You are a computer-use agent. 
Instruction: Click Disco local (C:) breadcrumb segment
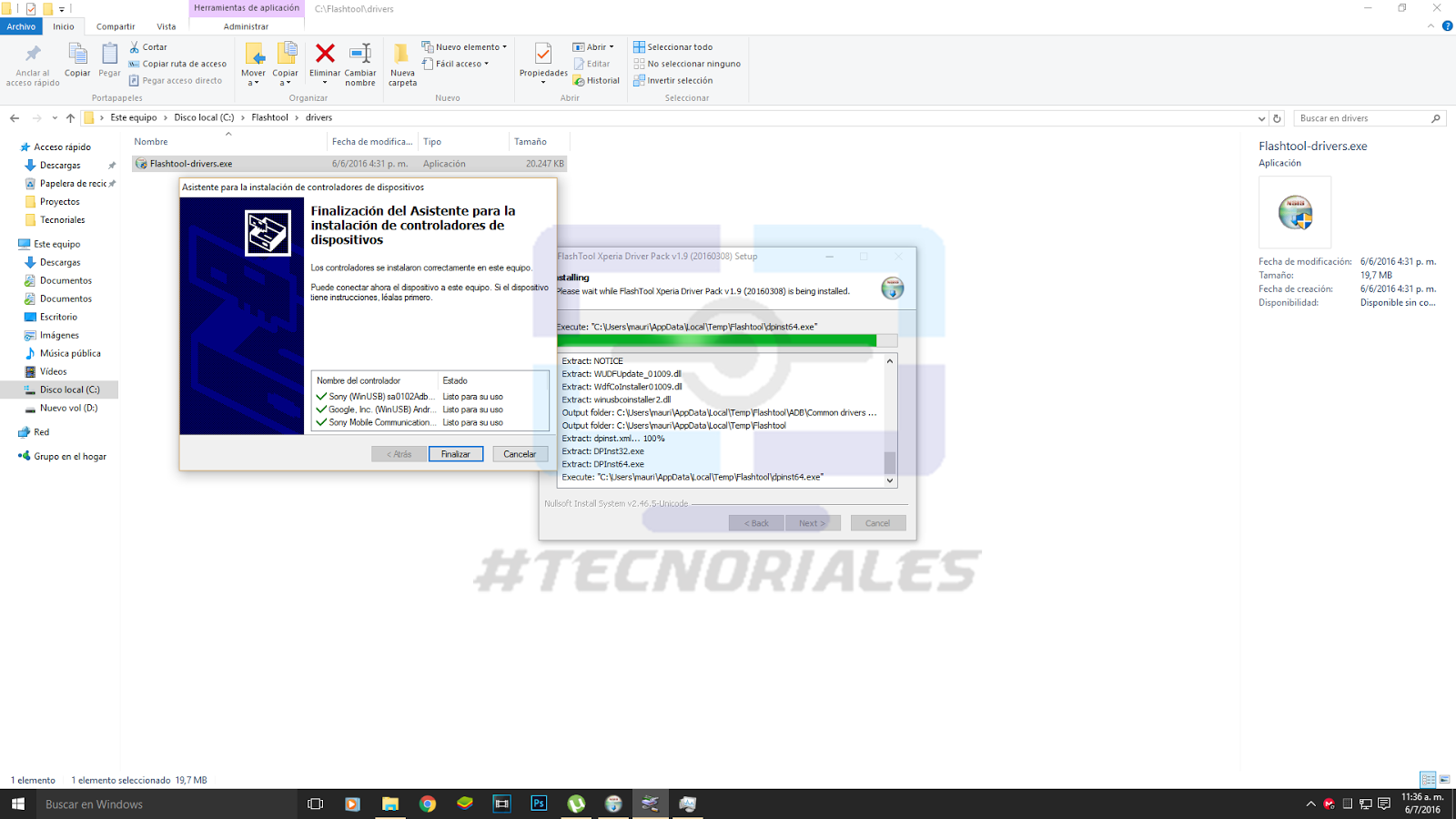(204, 117)
